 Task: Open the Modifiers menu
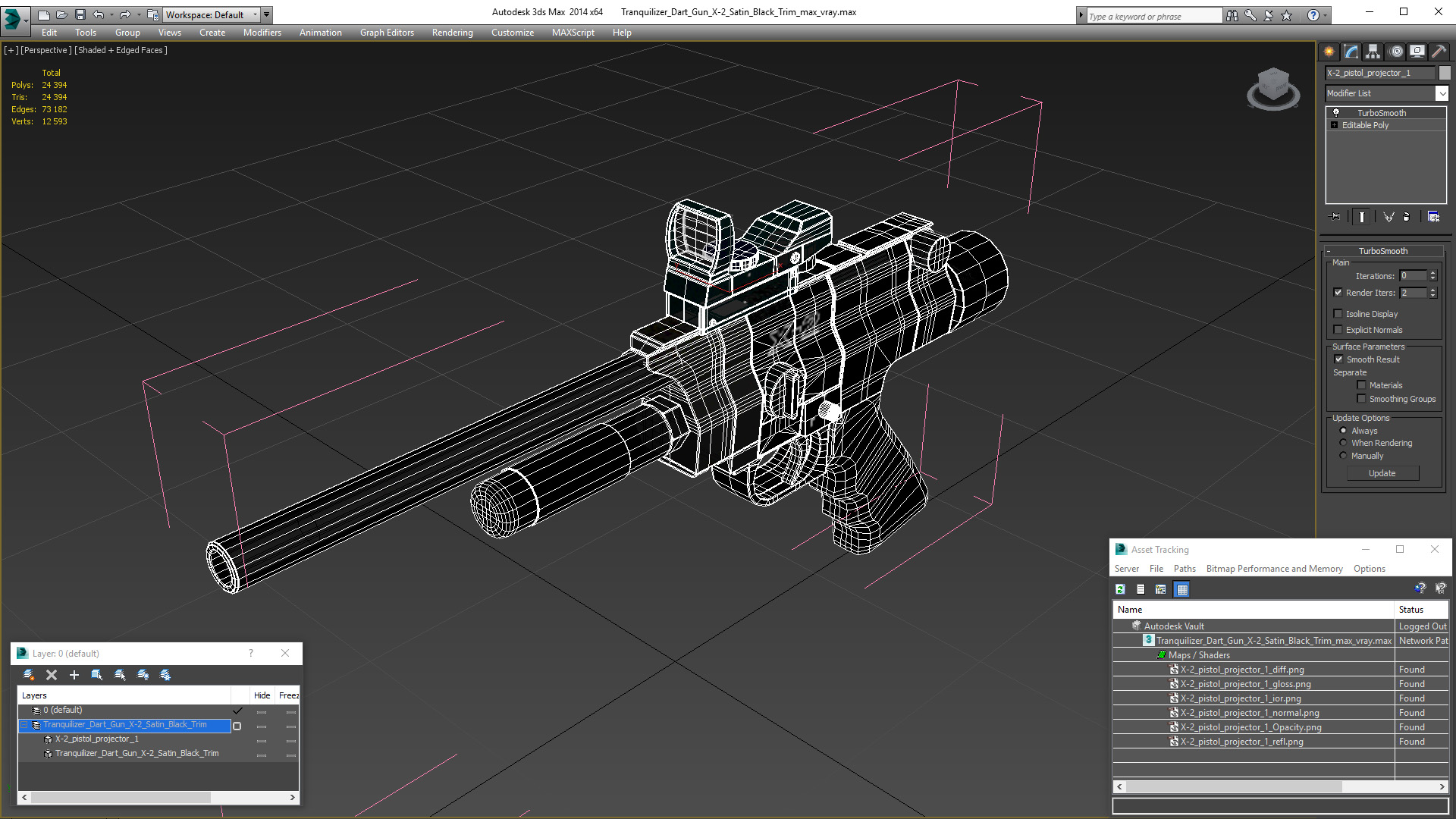(262, 33)
